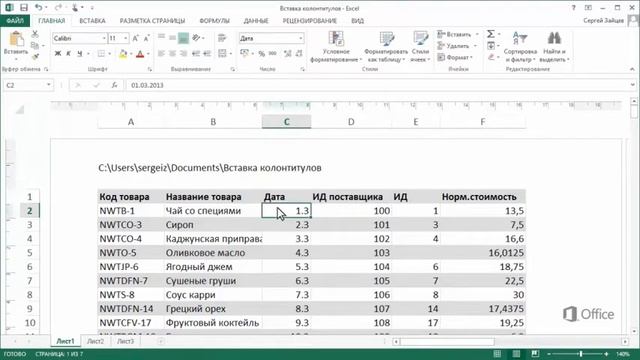This screenshot has height=360, width=640.
Task: Click the decrease decimal icon
Action: tap(299, 53)
